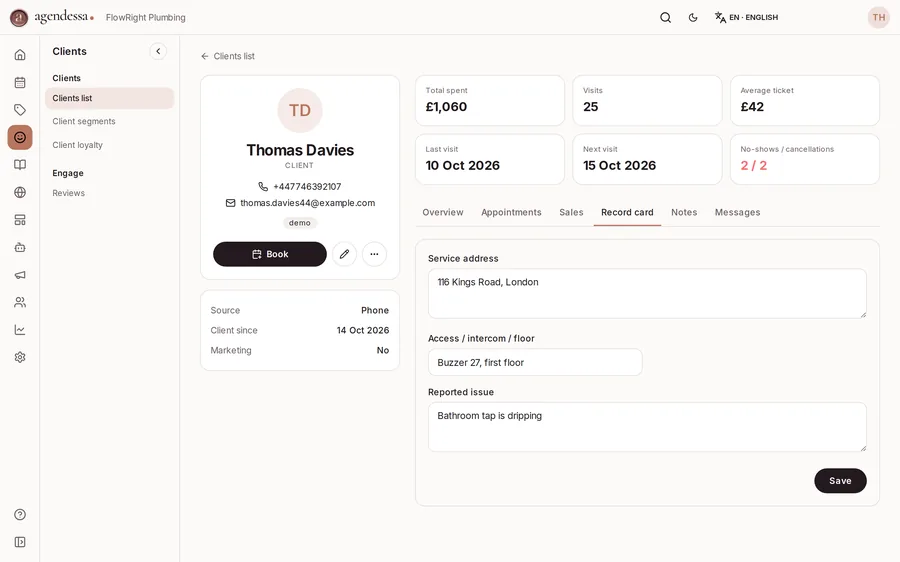Select the Record card tab
900x562 pixels.
pos(627,212)
